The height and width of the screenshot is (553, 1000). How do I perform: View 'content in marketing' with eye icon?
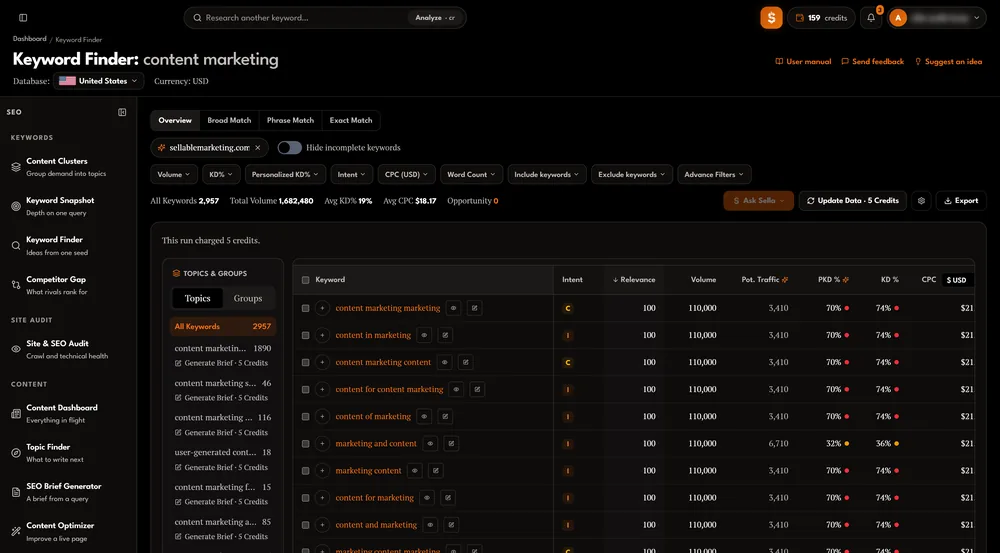[x=424, y=335]
